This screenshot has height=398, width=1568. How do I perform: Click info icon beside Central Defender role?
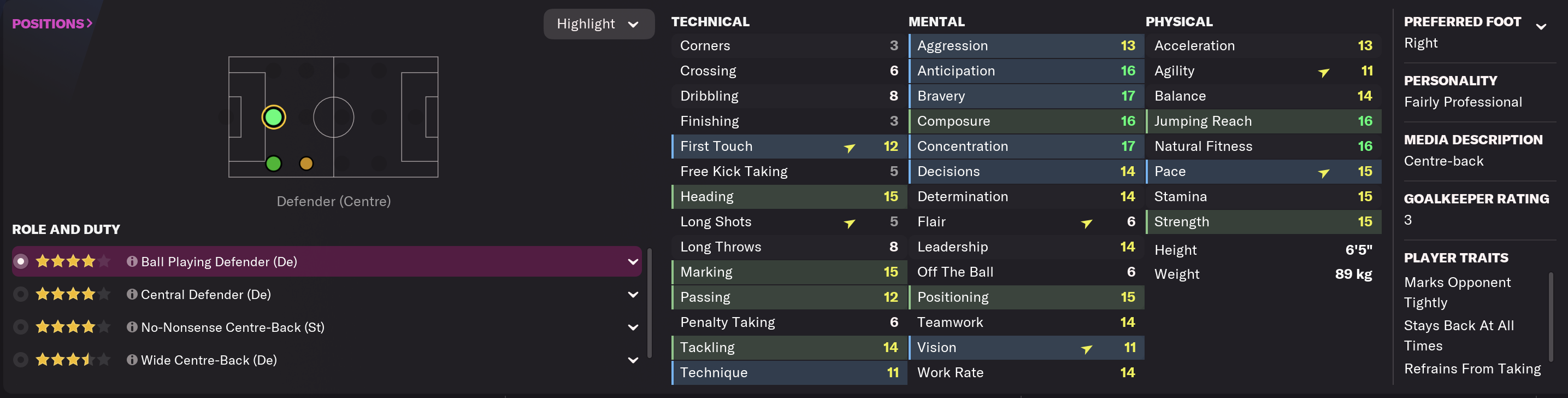tap(132, 294)
